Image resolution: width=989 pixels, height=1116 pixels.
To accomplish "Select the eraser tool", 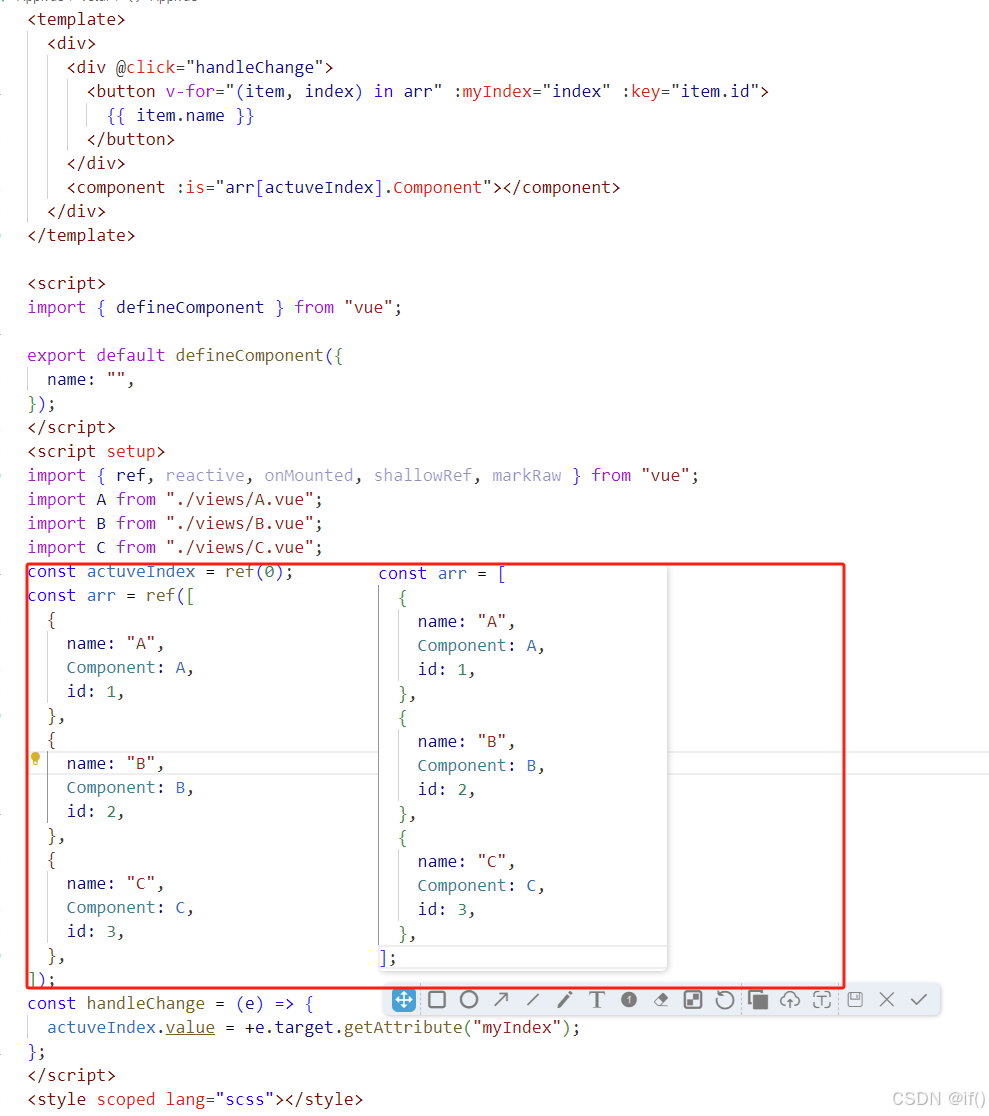I will click(x=661, y=999).
